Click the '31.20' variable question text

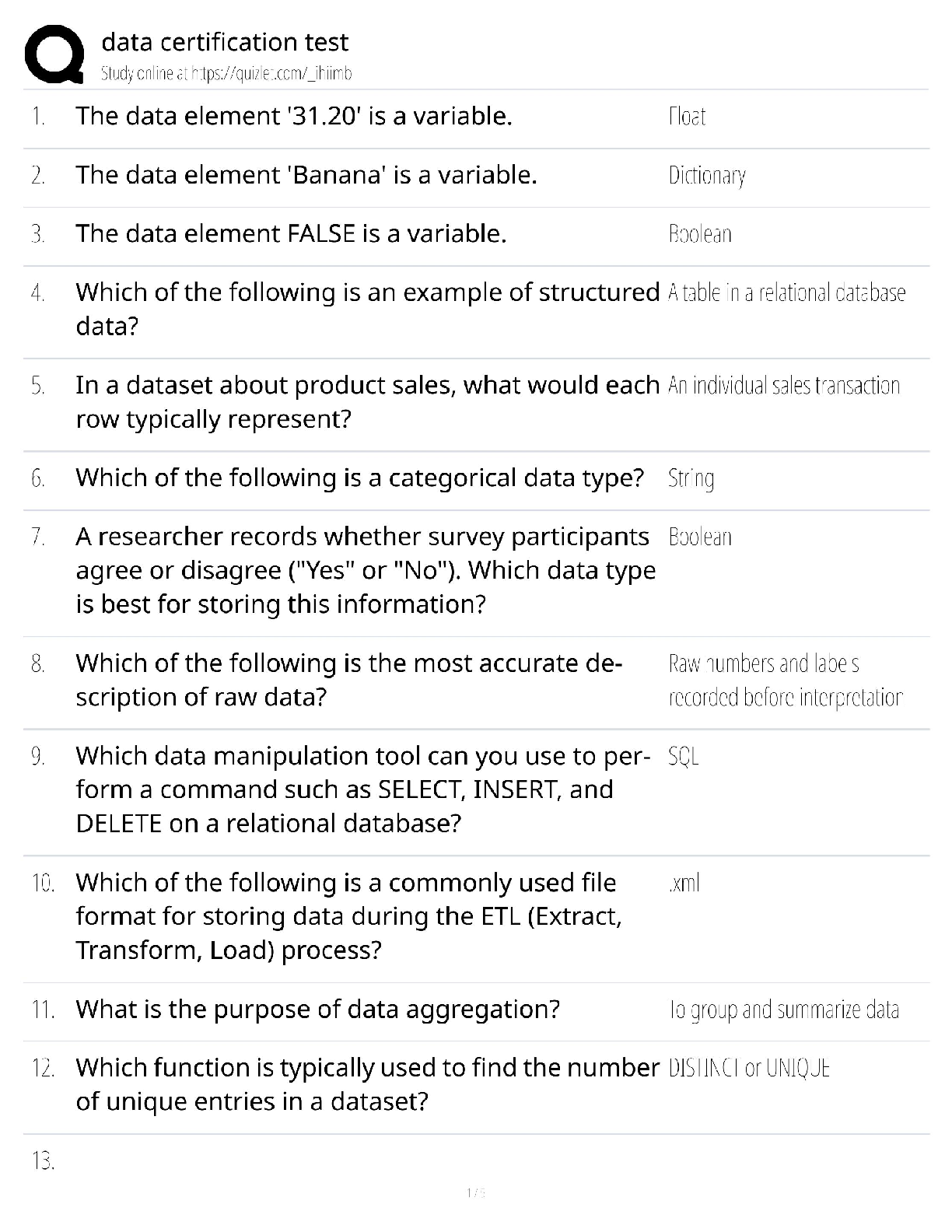[294, 116]
